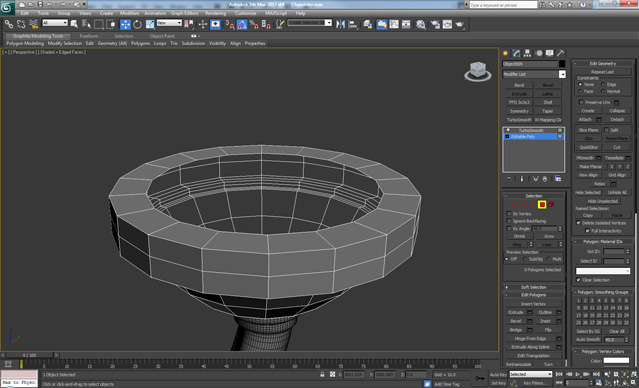Image resolution: width=639 pixels, height=388 pixels.
Task: Select Border sub-object level icon
Action: (x=533, y=205)
